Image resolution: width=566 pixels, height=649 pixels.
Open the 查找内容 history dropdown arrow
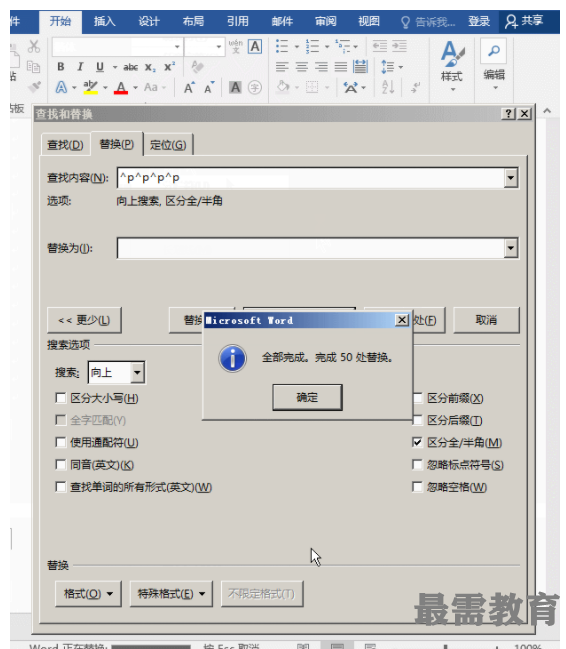(511, 178)
